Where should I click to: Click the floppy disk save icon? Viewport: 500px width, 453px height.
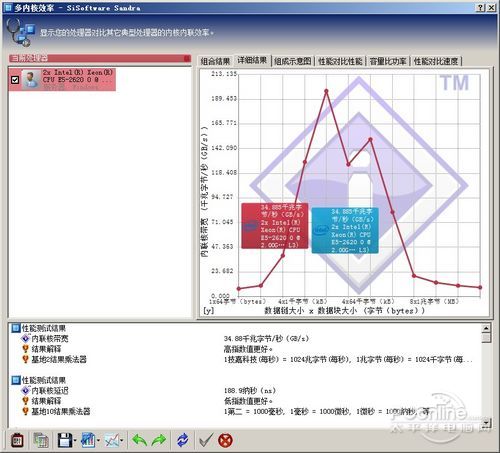pyautogui.click(x=65, y=440)
